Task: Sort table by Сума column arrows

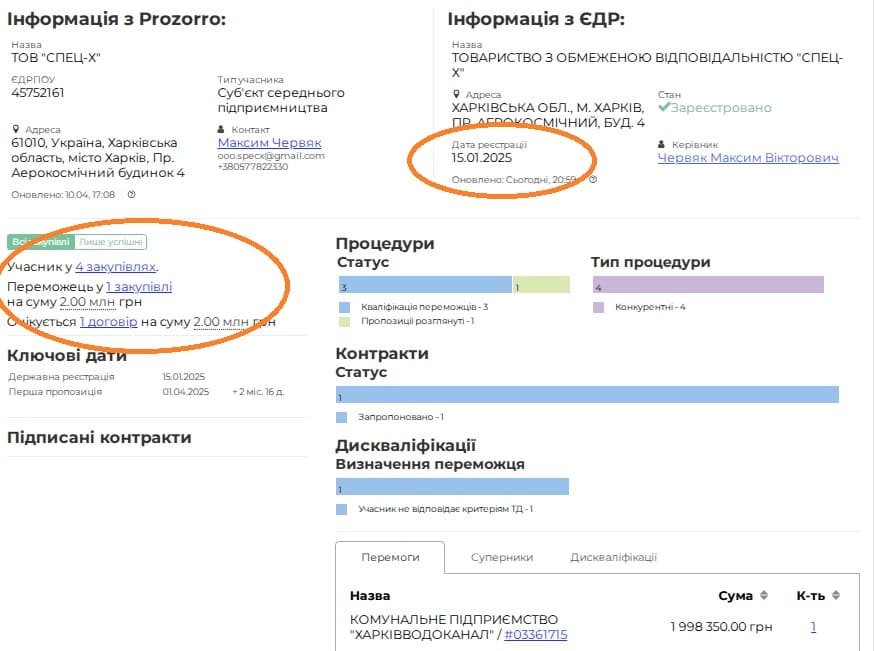Action: point(764,596)
